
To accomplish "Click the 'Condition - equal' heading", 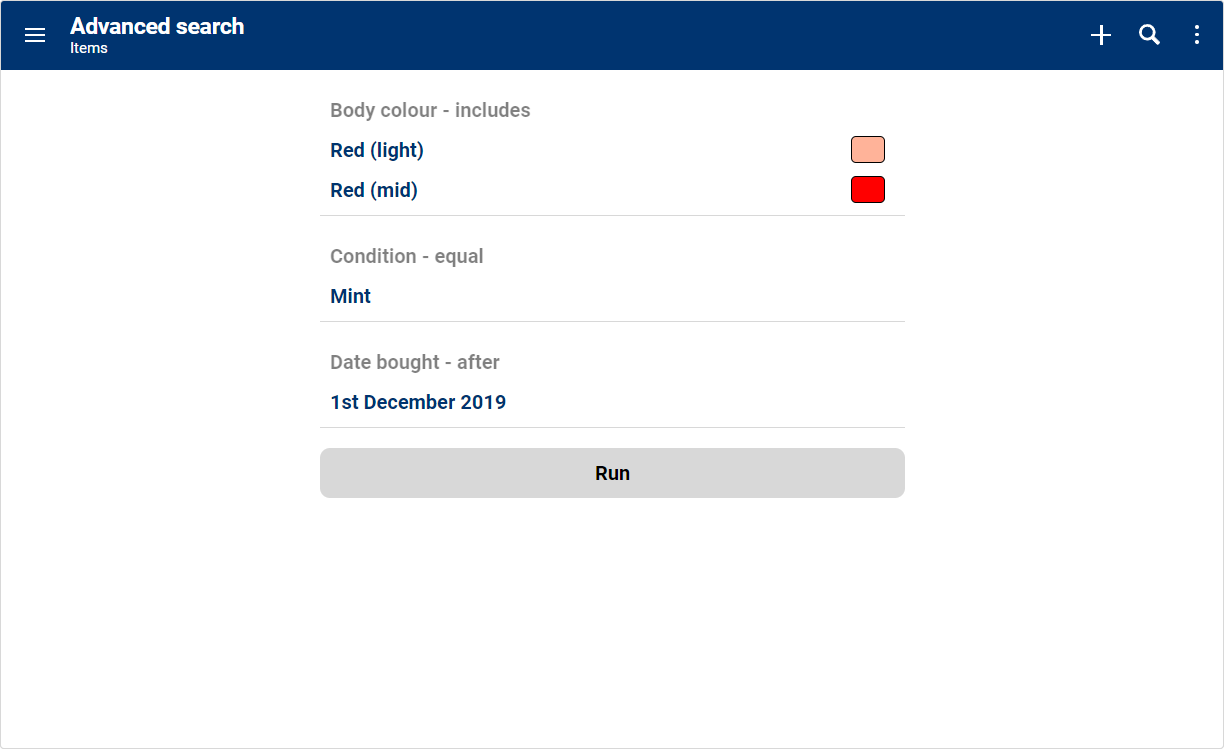I will click(x=407, y=256).
